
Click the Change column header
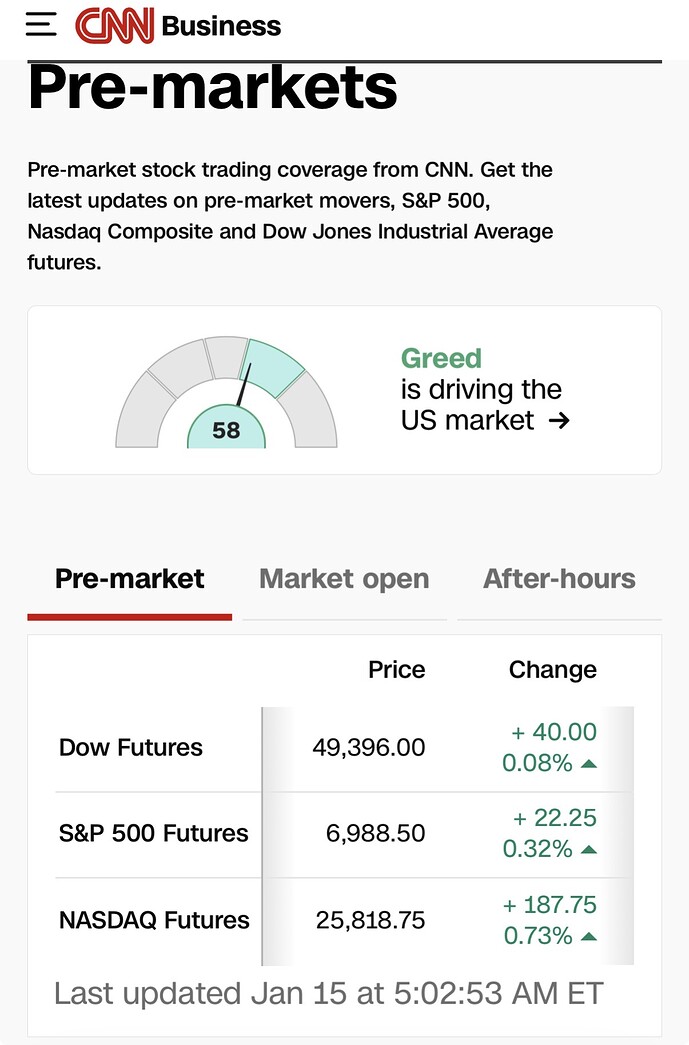553,670
